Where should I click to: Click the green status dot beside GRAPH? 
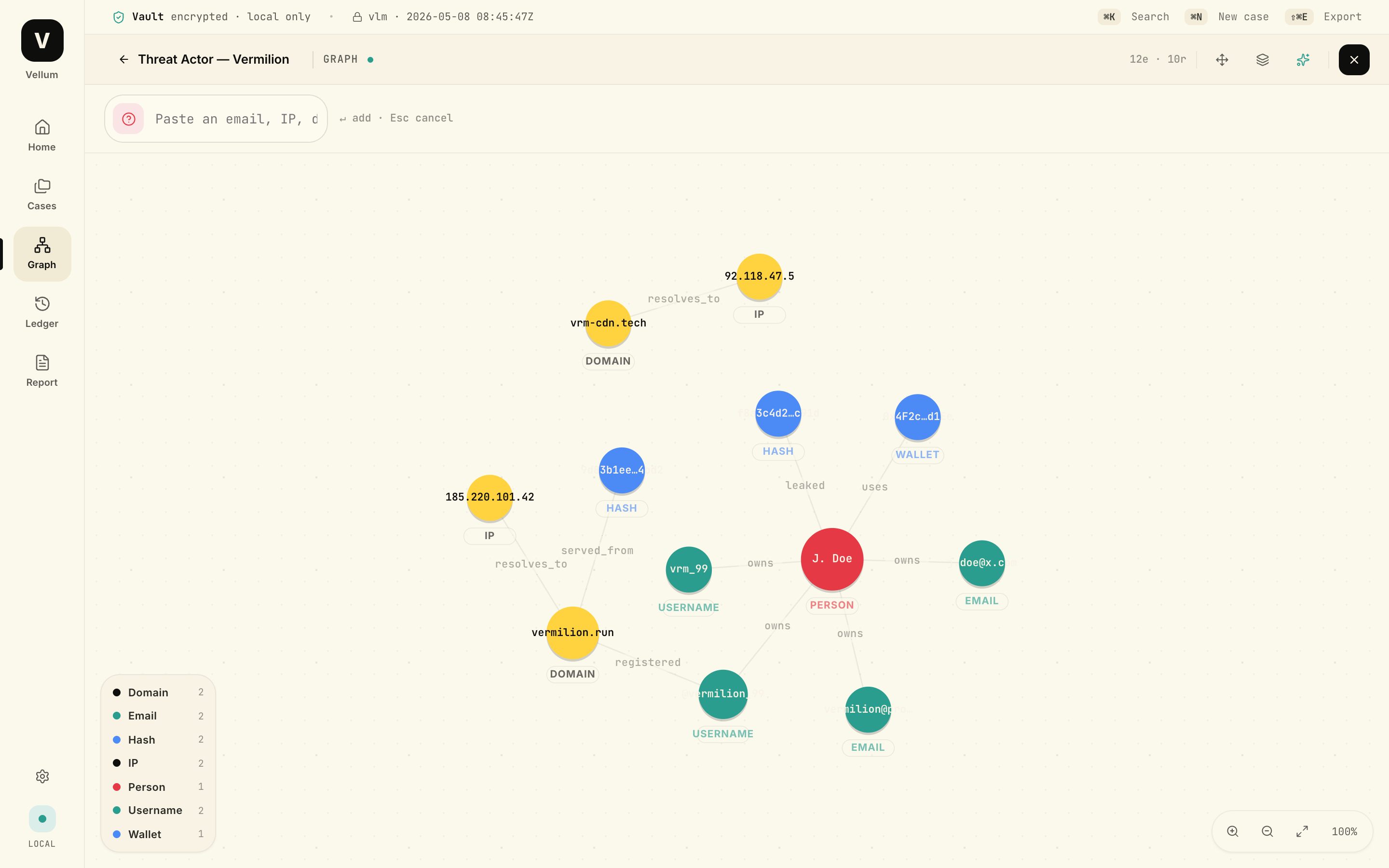[370, 60]
